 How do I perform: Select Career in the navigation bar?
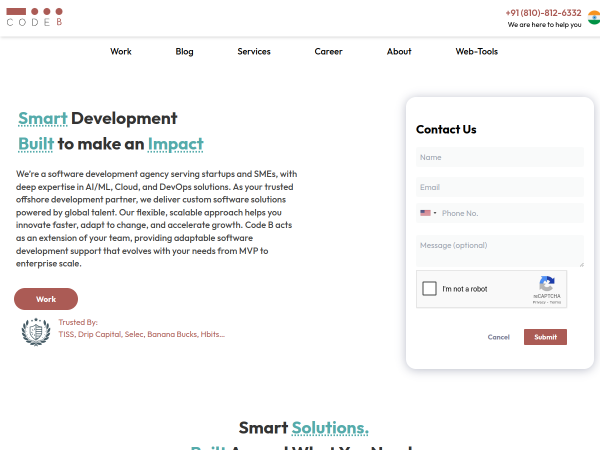pos(328,51)
